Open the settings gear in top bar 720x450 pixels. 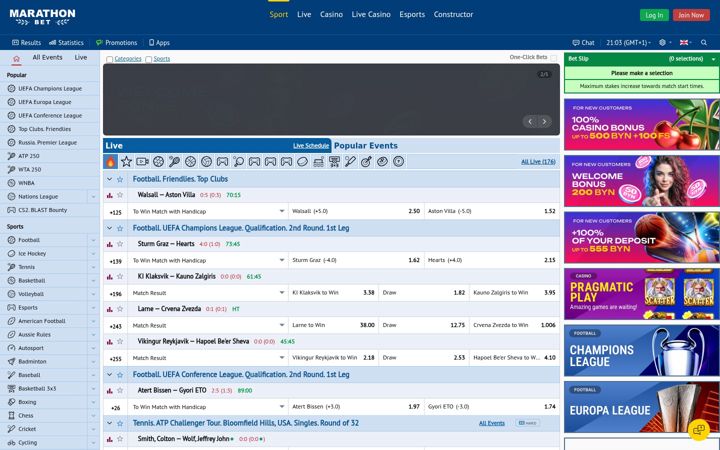662,43
